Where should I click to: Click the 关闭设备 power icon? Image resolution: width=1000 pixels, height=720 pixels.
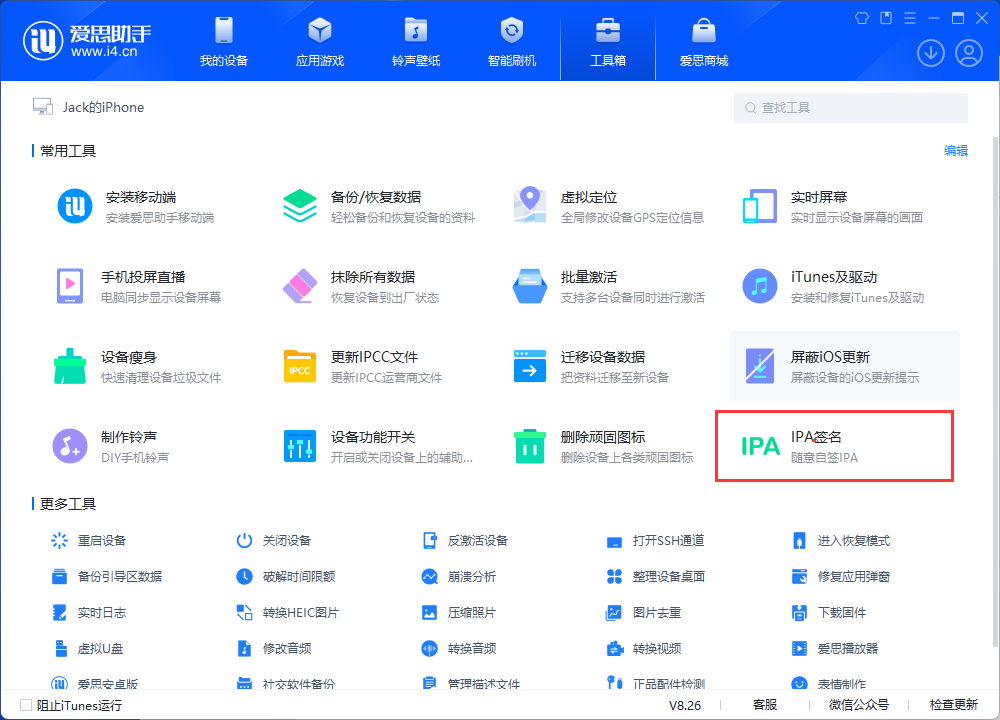[244, 541]
